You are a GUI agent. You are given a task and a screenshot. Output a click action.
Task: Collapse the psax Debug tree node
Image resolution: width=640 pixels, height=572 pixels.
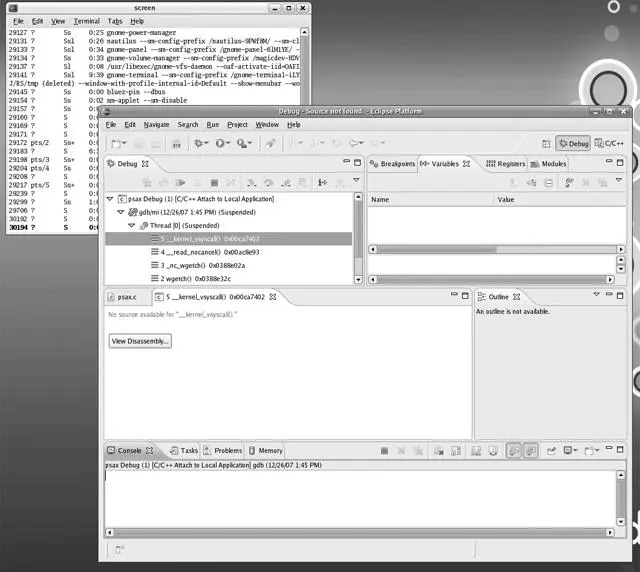110,199
